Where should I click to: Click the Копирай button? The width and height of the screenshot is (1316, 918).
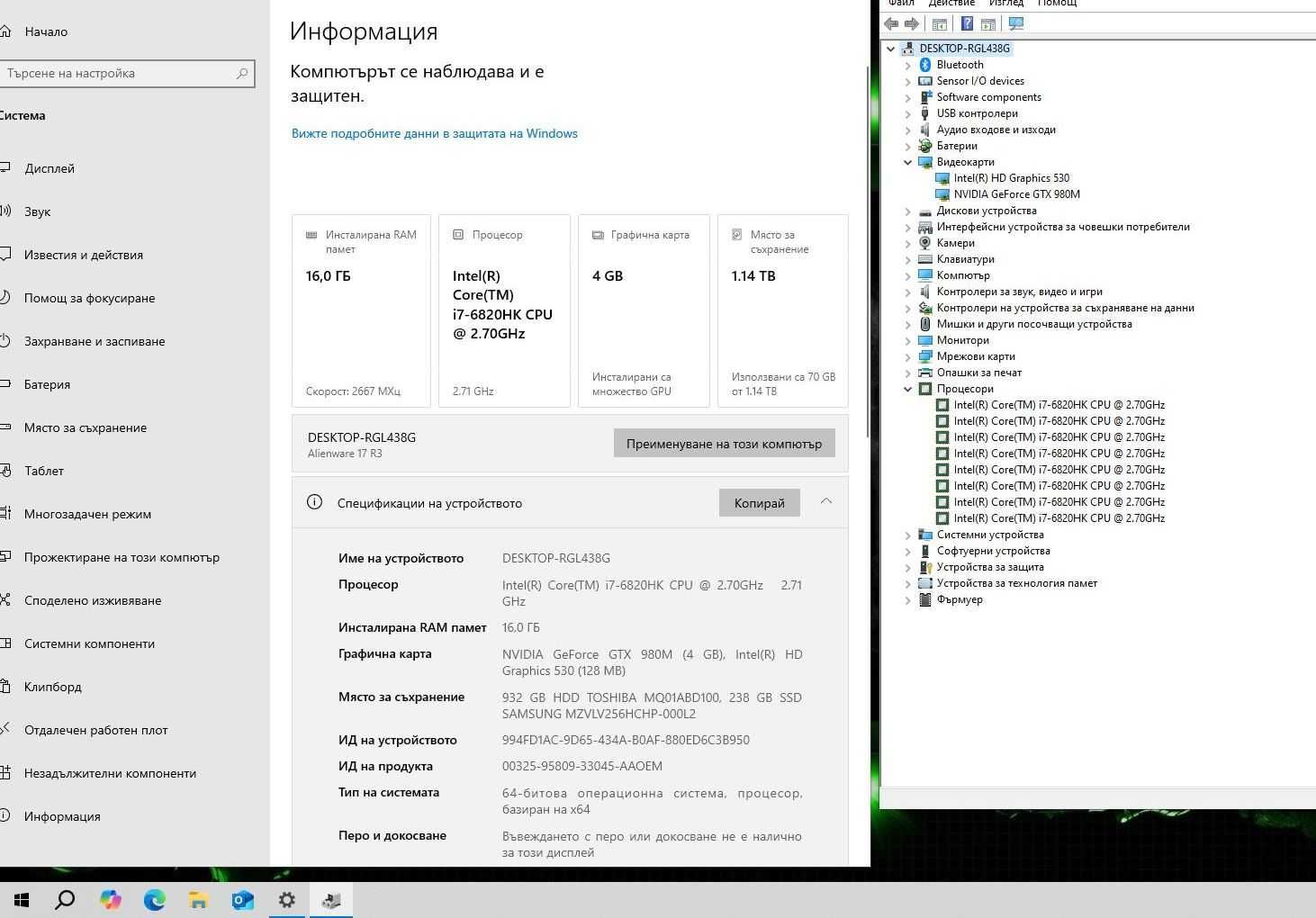click(760, 502)
